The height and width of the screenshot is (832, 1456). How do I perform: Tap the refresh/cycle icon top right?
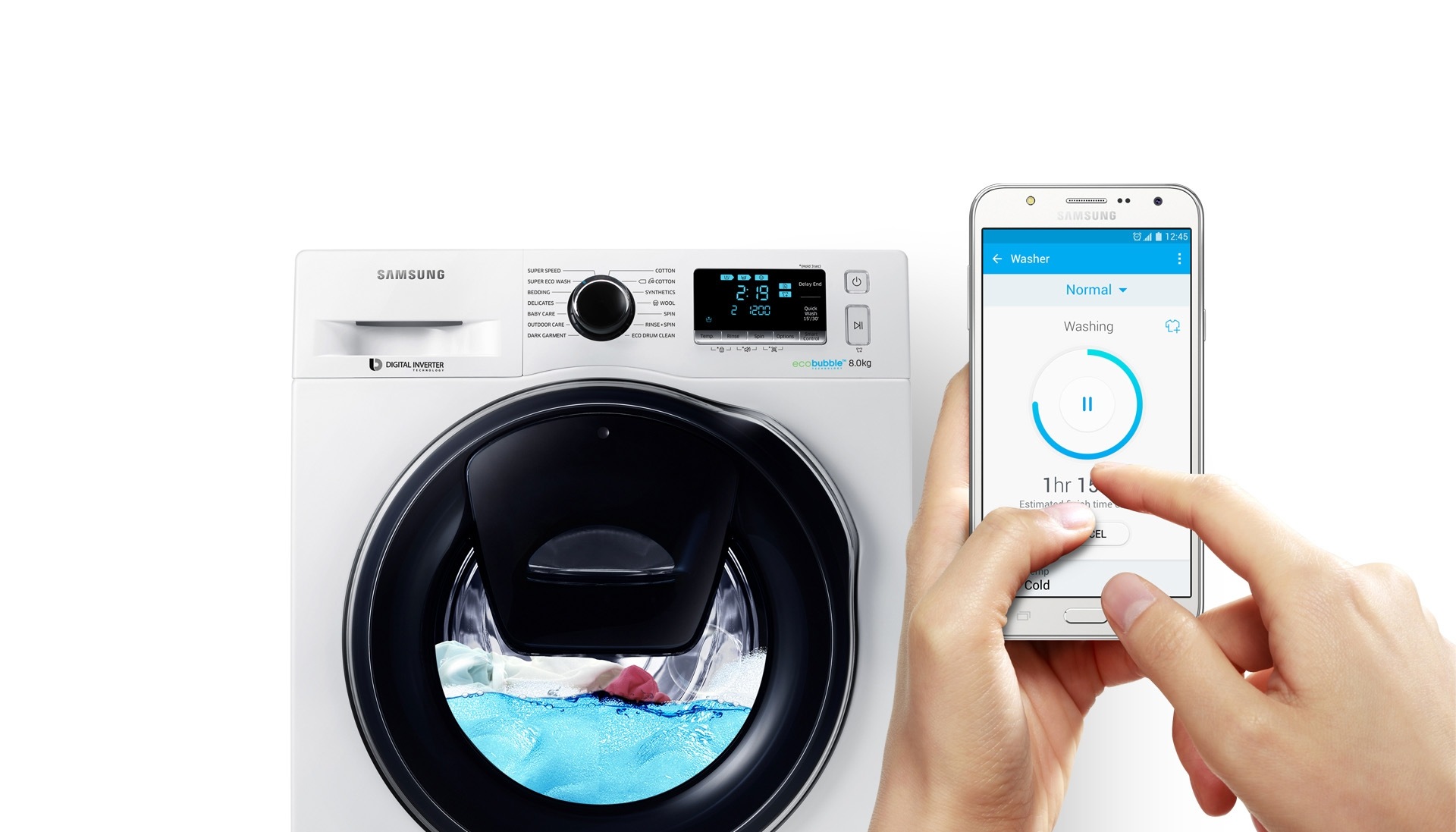[1170, 324]
